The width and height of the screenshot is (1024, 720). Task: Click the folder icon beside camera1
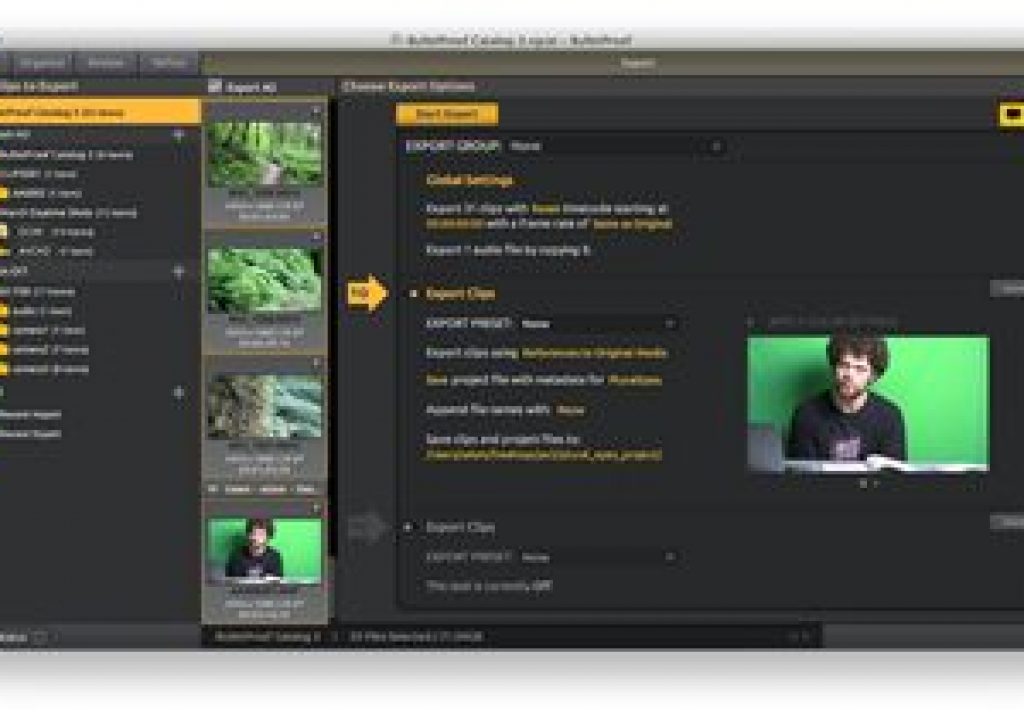click(4, 331)
